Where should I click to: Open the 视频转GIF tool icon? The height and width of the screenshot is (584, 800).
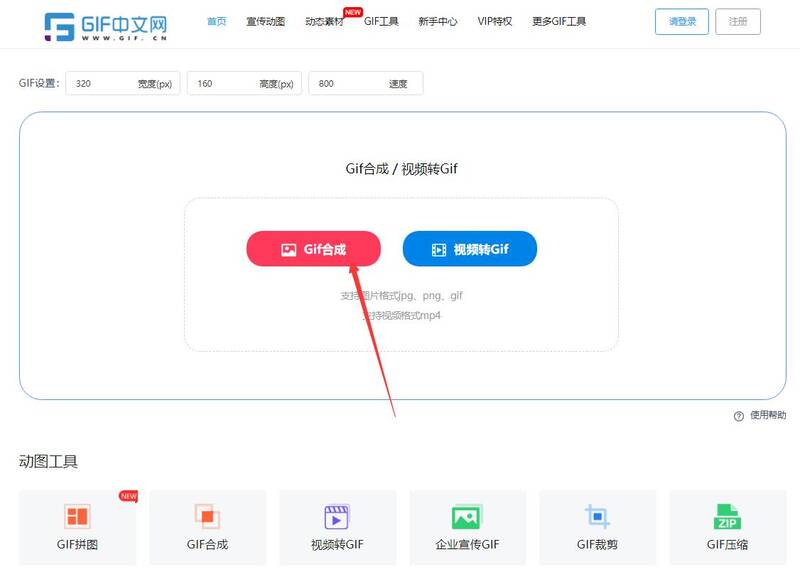pyautogui.click(x=337, y=517)
